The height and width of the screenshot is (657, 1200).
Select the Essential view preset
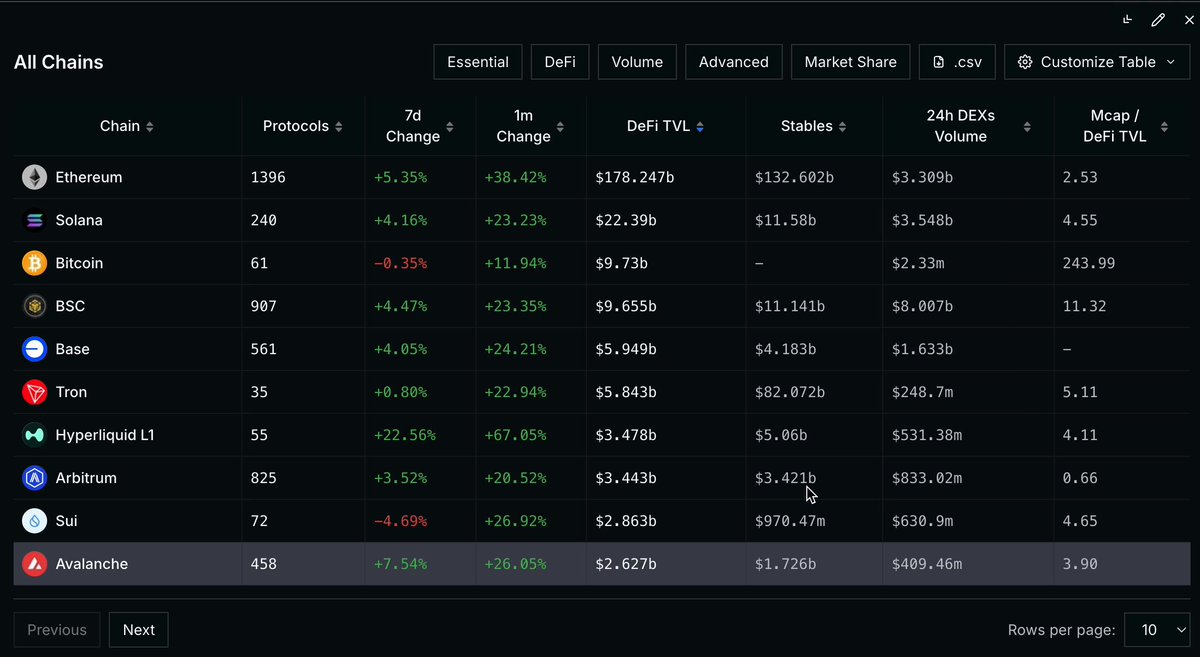pos(478,62)
